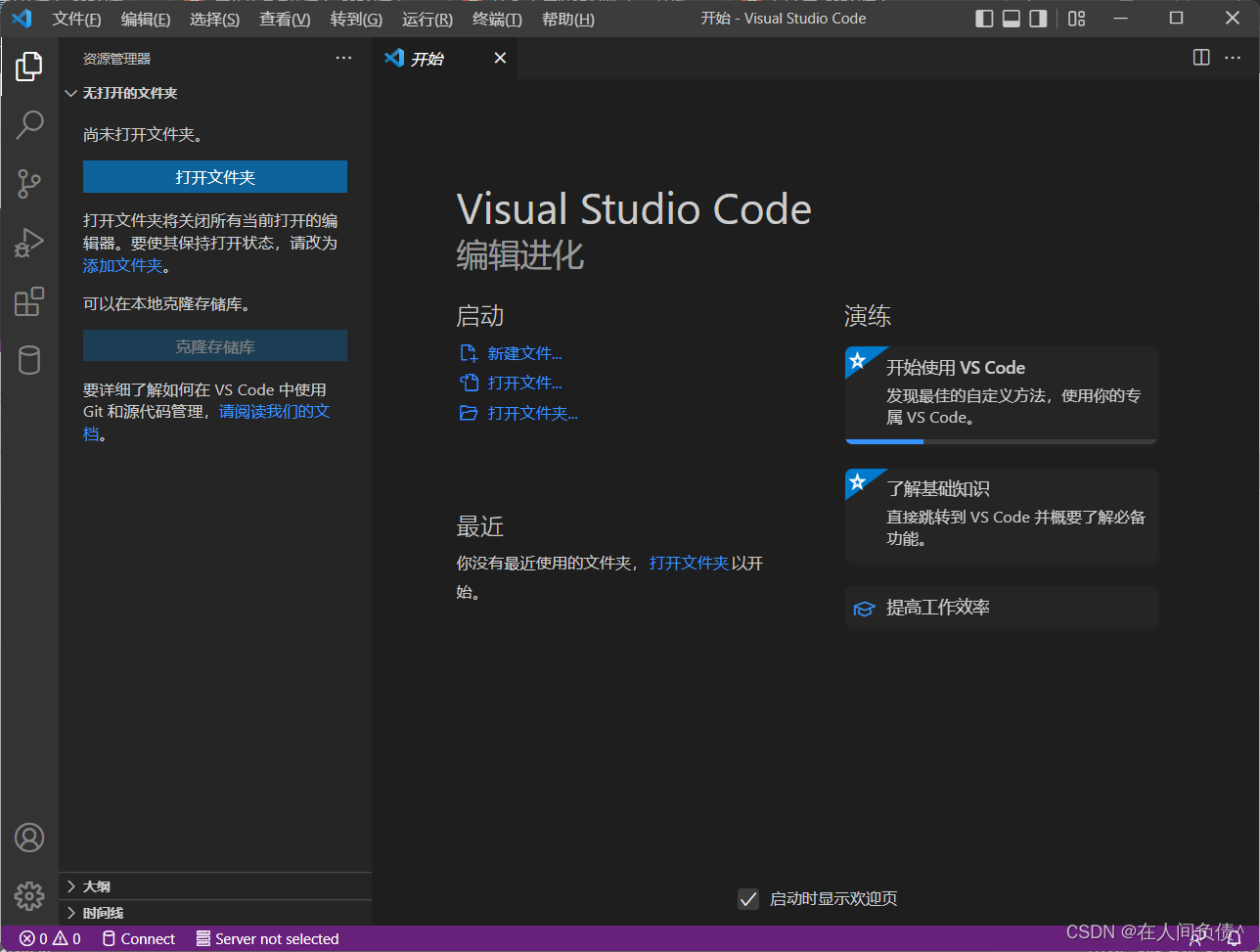
Task: Uncheck 启动时显示欢迎页 checkbox
Action: click(748, 898)
